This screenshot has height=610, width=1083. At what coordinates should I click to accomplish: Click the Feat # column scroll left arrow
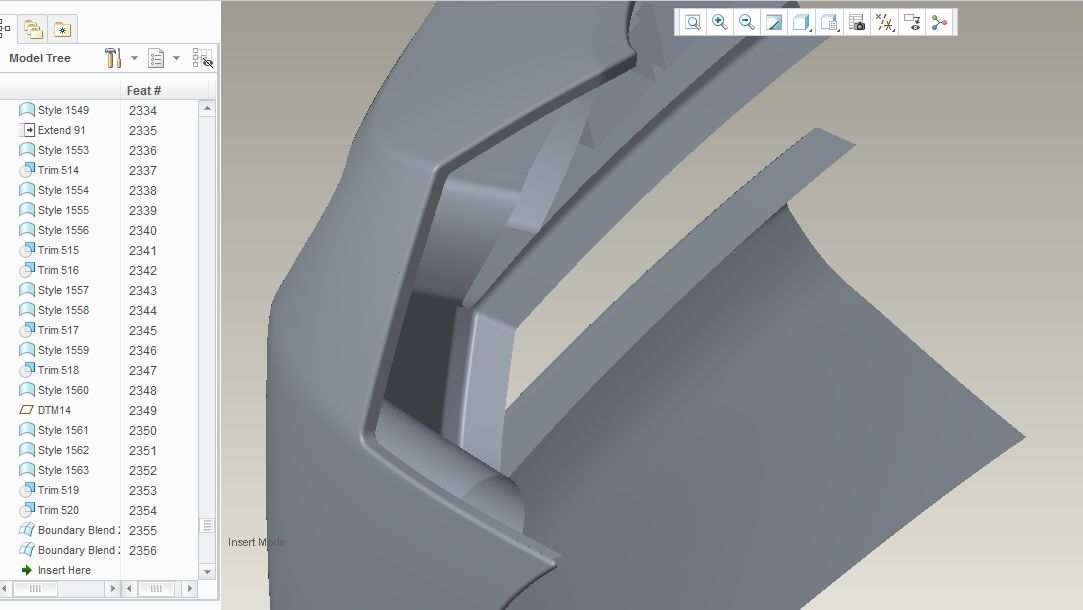click(129, 589)
